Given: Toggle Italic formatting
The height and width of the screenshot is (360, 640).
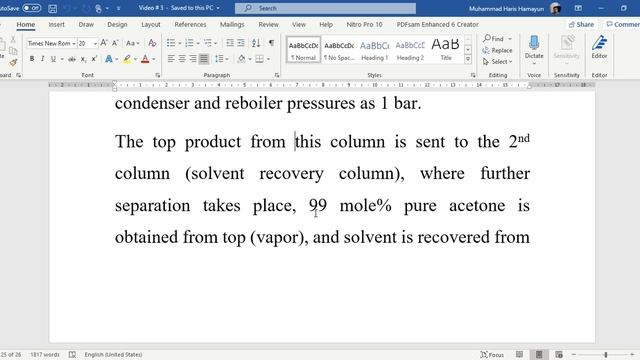Looking at the screenshot, I should pos(42,59).
